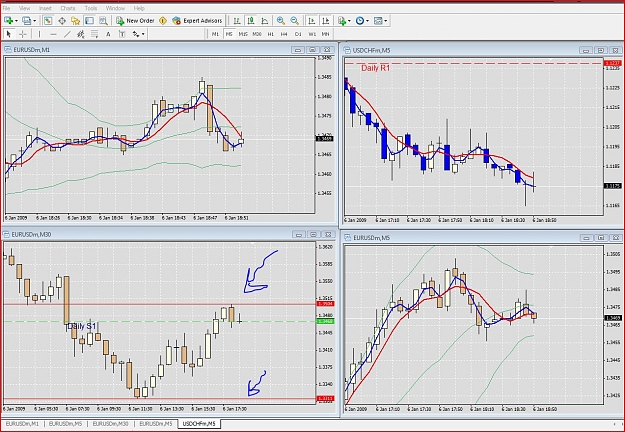Toggle the Market Watch panel icon
This screenshot has height=432, width=625.
48,21
